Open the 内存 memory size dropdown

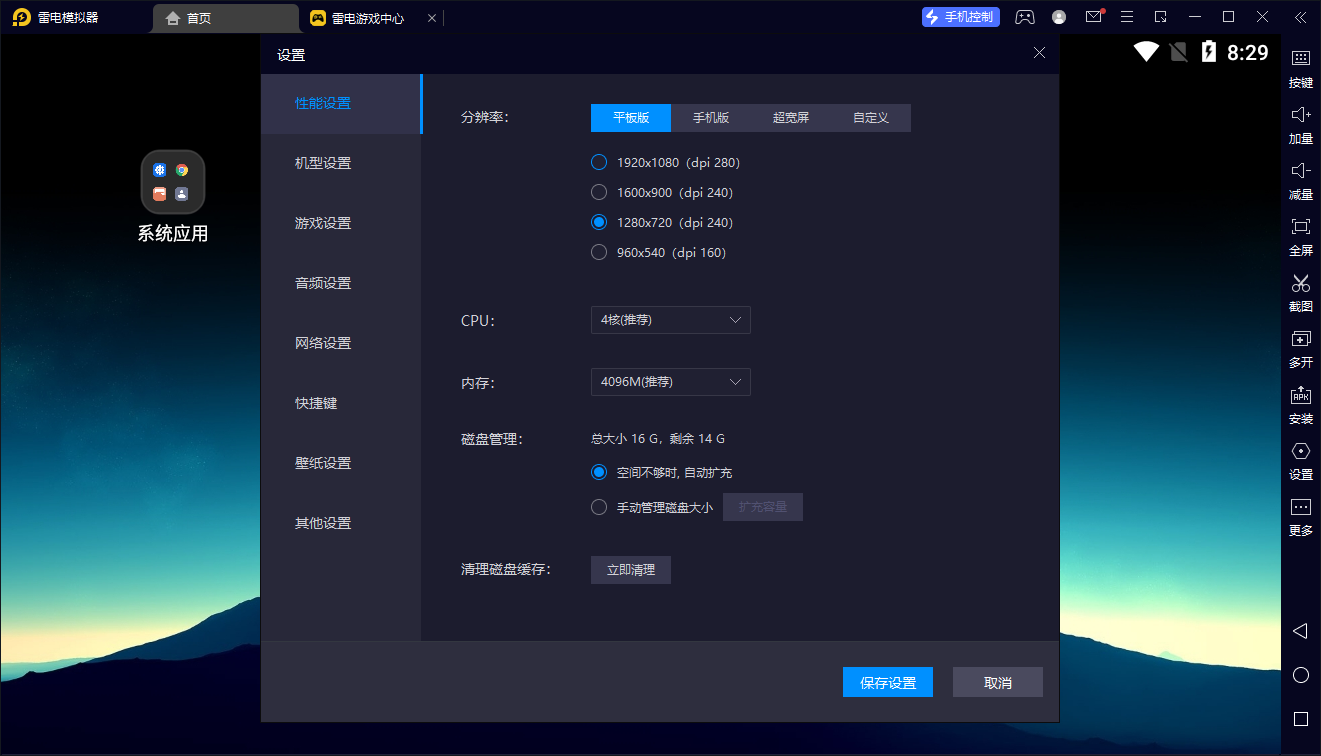(x=670, y=381)
